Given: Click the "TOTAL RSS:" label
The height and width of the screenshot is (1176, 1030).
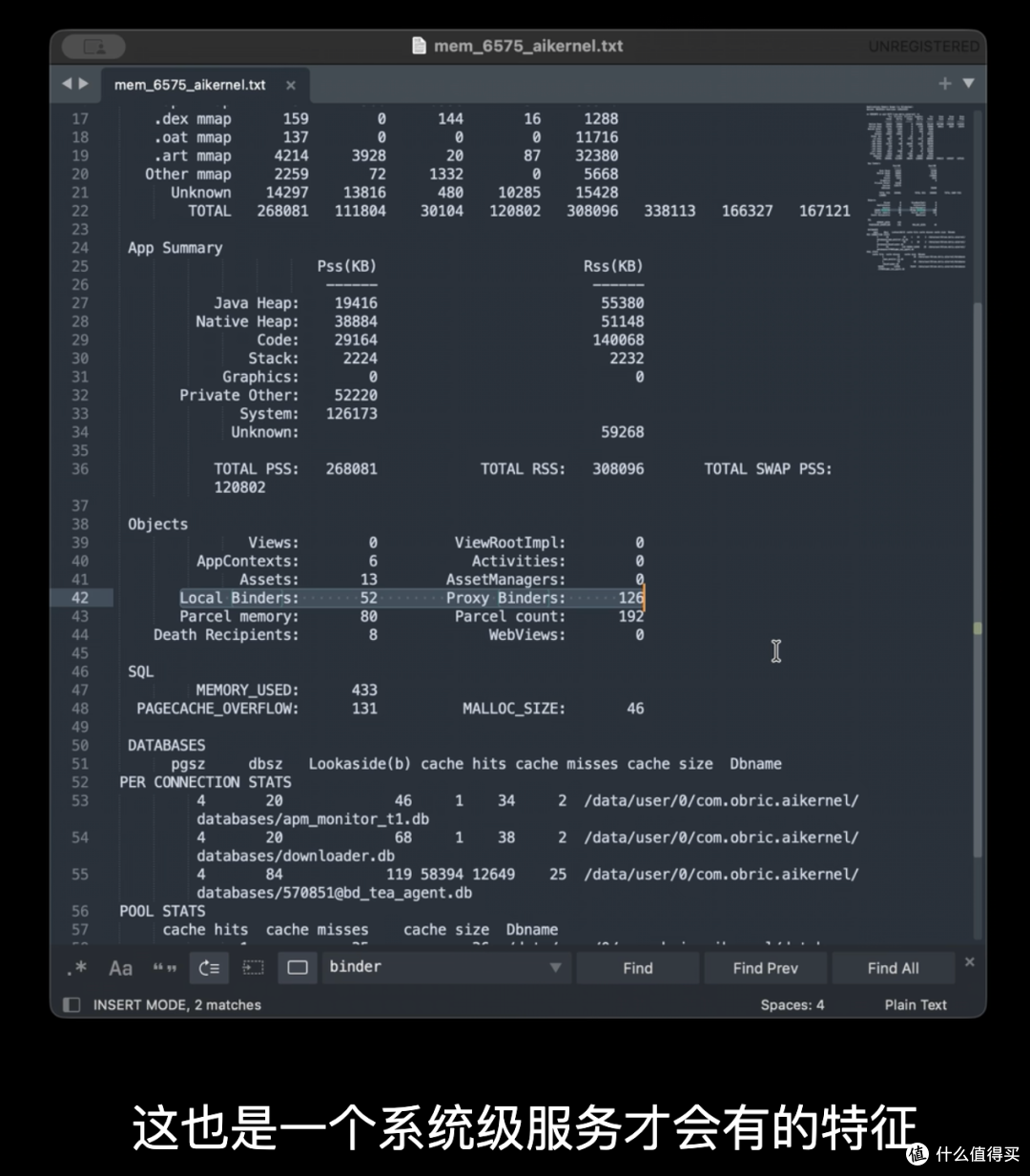Looking at the screenshot, I should (x=523, y=469).
